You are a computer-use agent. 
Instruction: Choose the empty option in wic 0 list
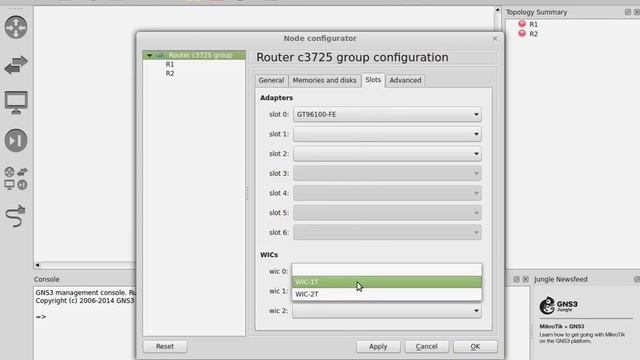(387, 270)
